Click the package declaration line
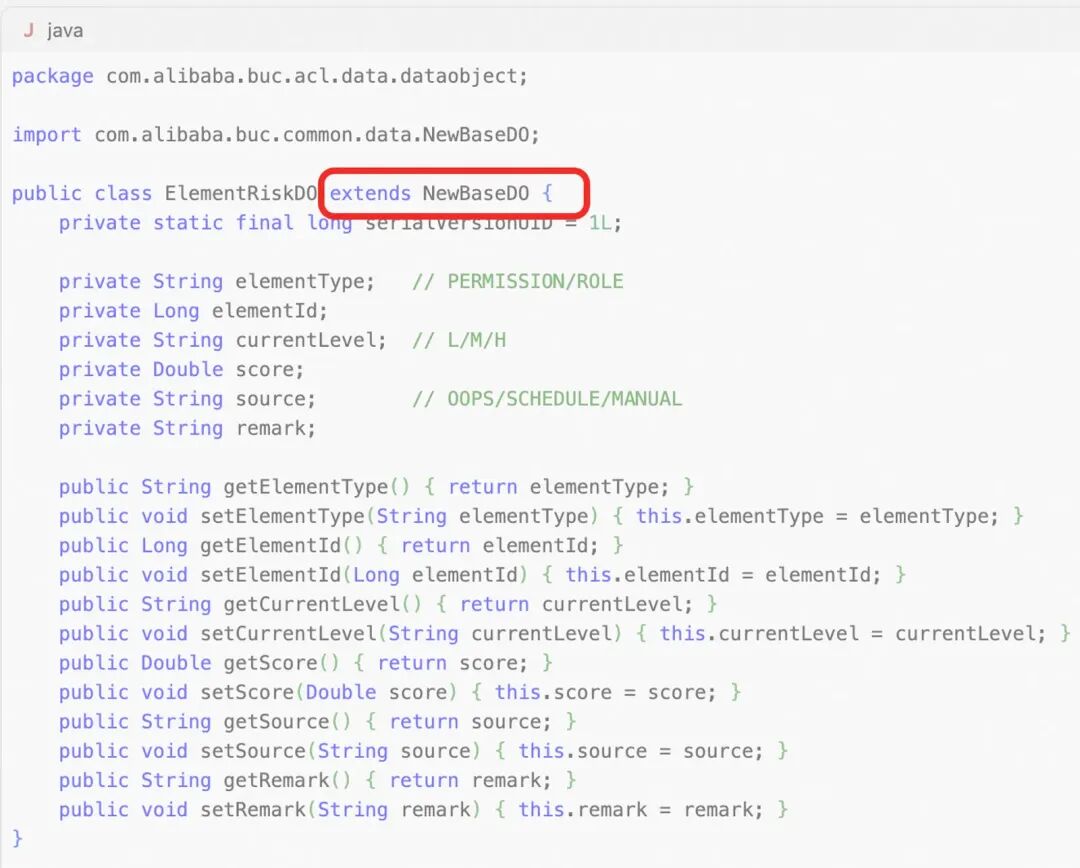The height and width of the screenshot is (868, 1080). [269, 76]
